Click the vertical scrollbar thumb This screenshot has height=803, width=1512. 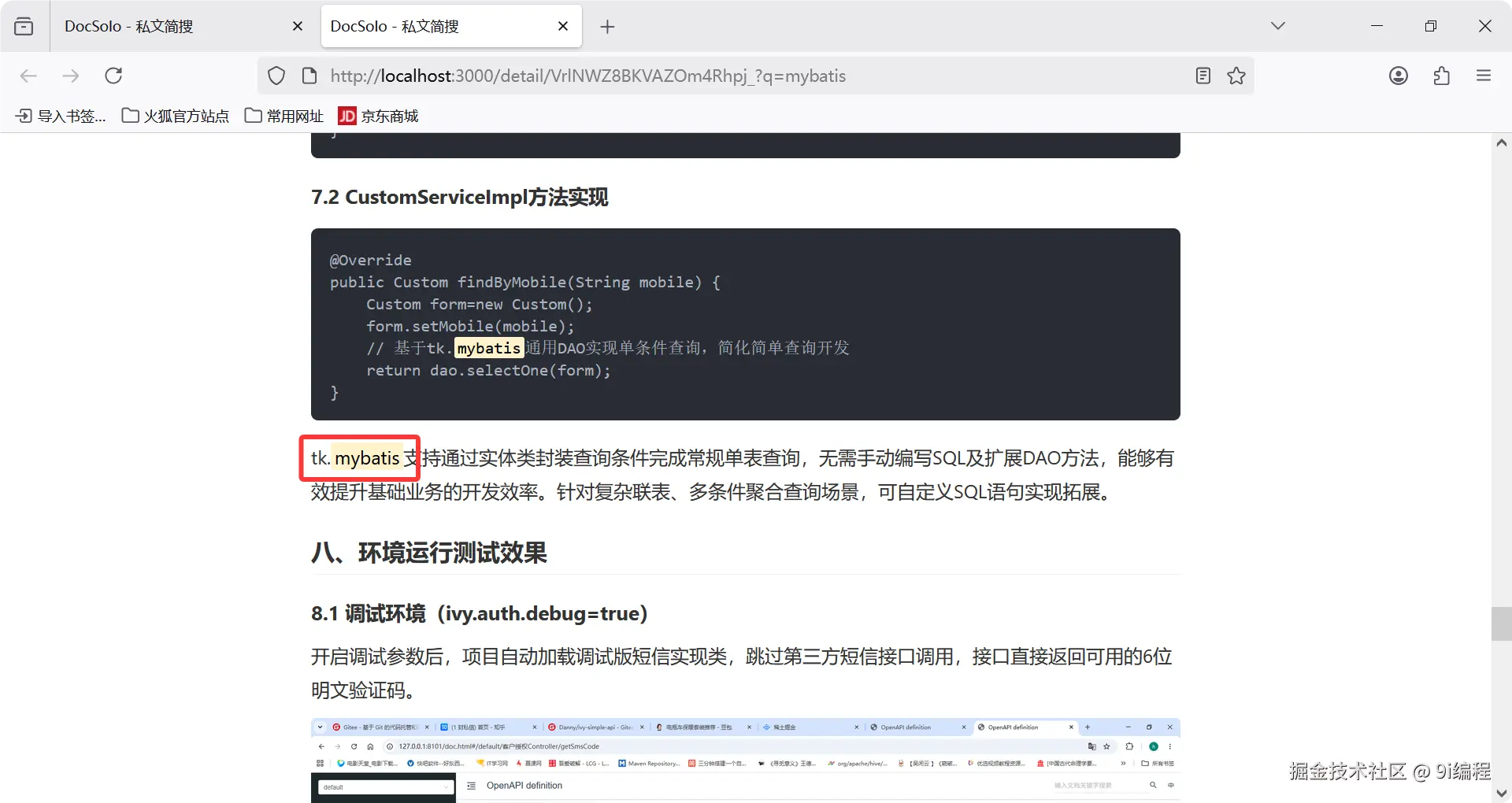(1501, 624)
